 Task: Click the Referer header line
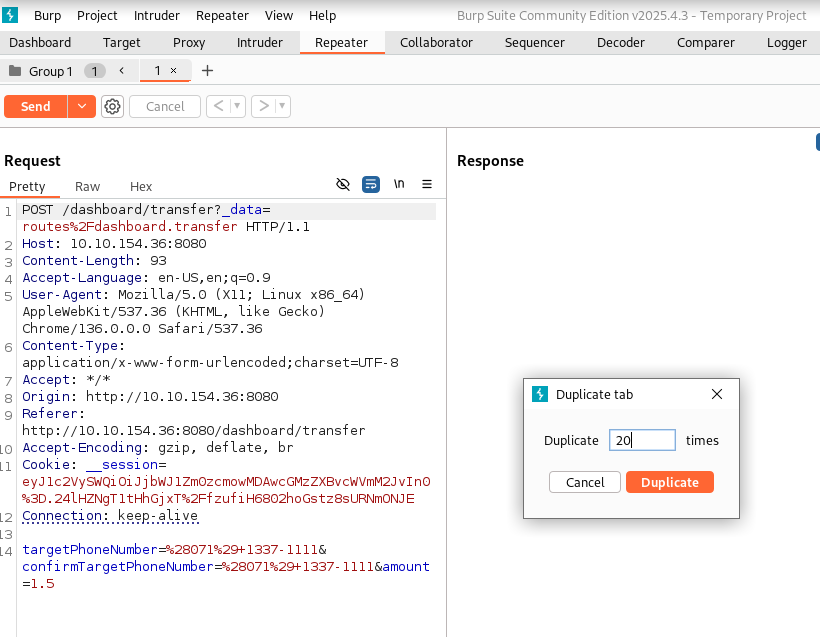(x=193, y=422)
